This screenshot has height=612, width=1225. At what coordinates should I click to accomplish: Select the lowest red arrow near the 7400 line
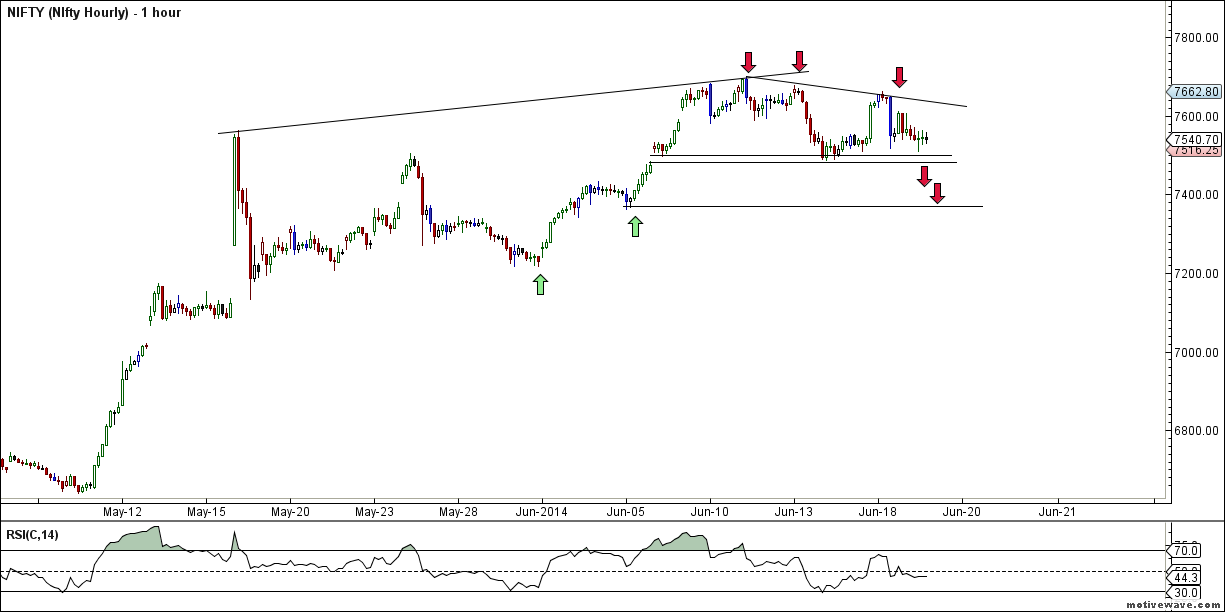(937, 193)
